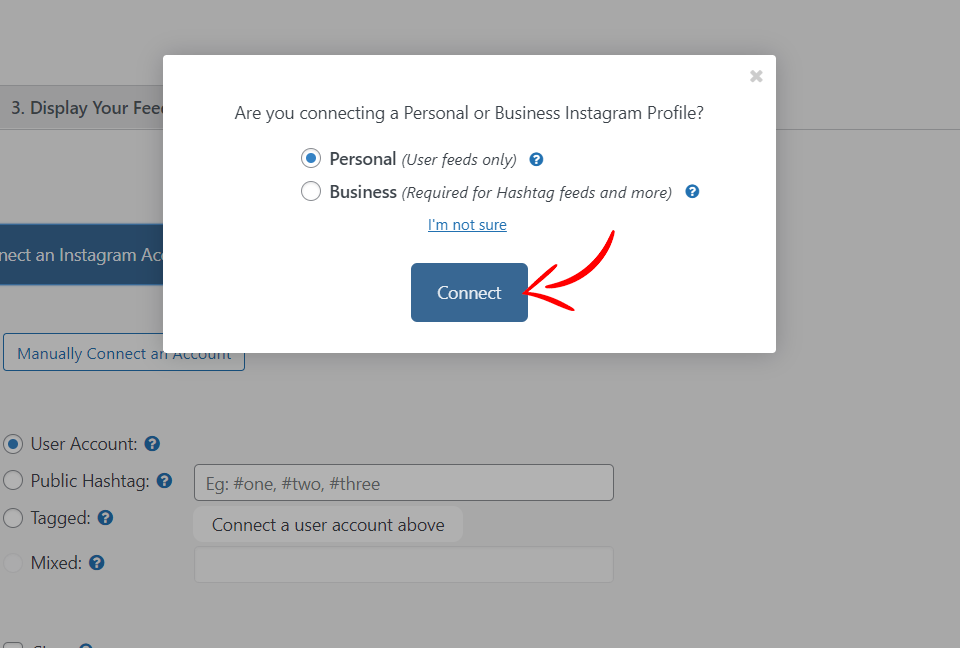Choose the User Account radio option
Screen dimensions: 960x648
13,444
